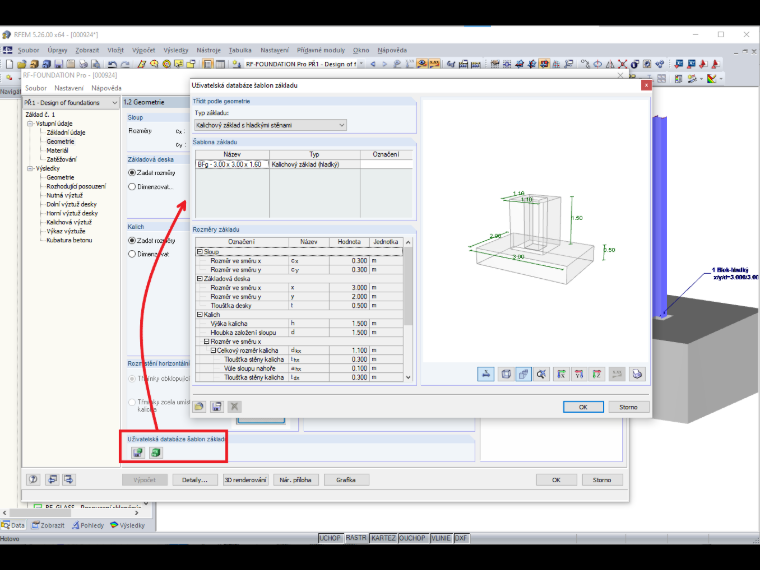The image size is (760, 570).
Task: Click Nár. příloha button
Action: pos(296,480)
